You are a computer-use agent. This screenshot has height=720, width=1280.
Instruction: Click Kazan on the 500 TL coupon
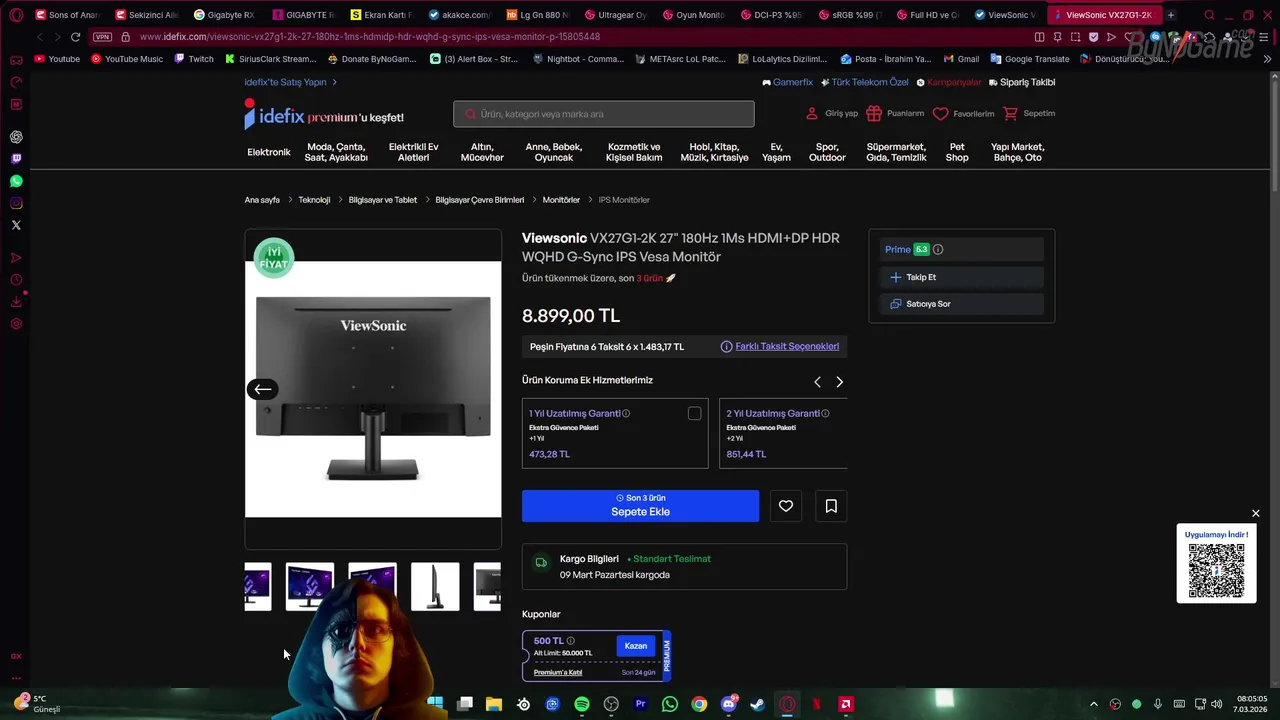point(636,646)
